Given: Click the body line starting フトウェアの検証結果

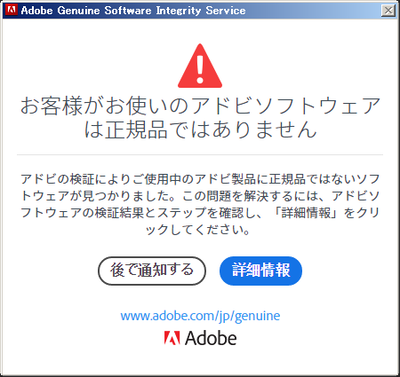Looking at the screenshot, I should tap(200, 213).
